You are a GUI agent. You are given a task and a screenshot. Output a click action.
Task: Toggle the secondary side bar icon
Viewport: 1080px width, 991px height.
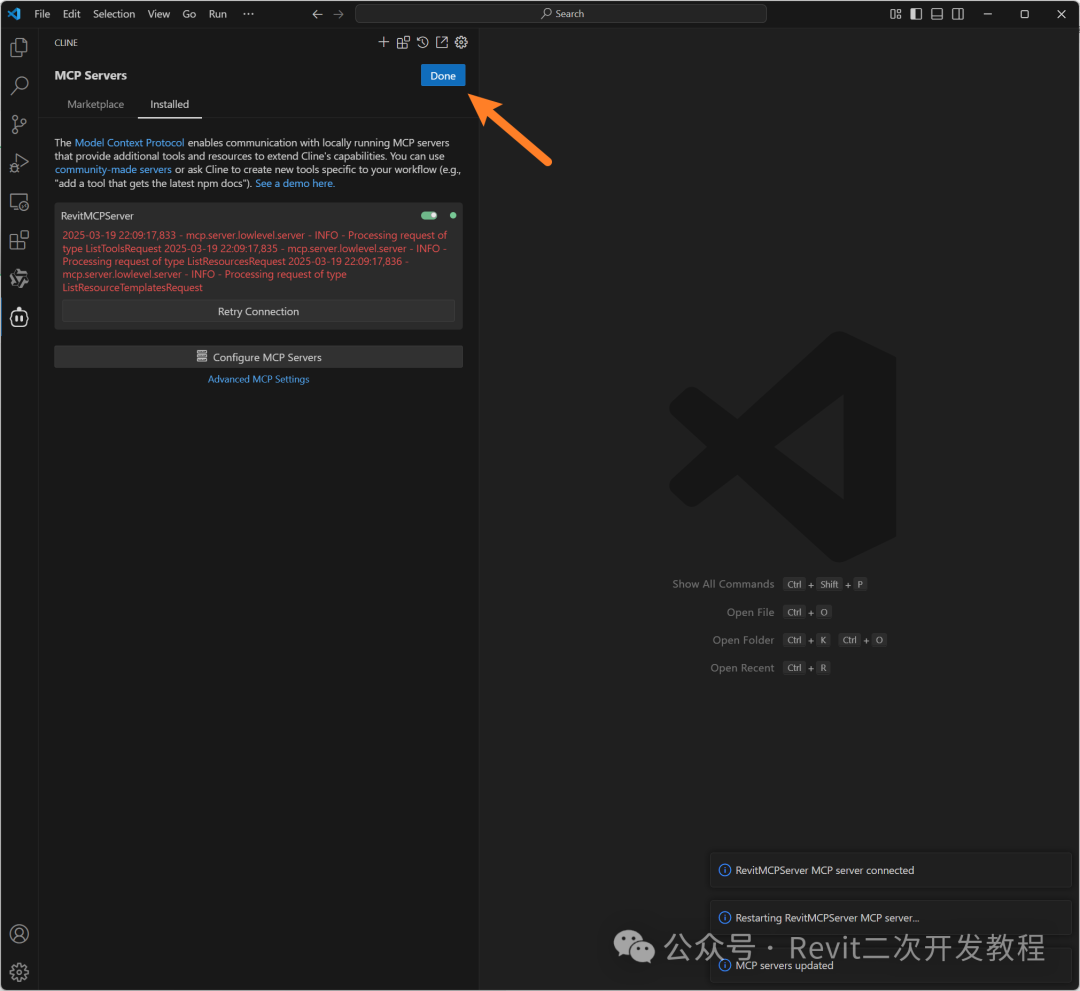point(957,14)
